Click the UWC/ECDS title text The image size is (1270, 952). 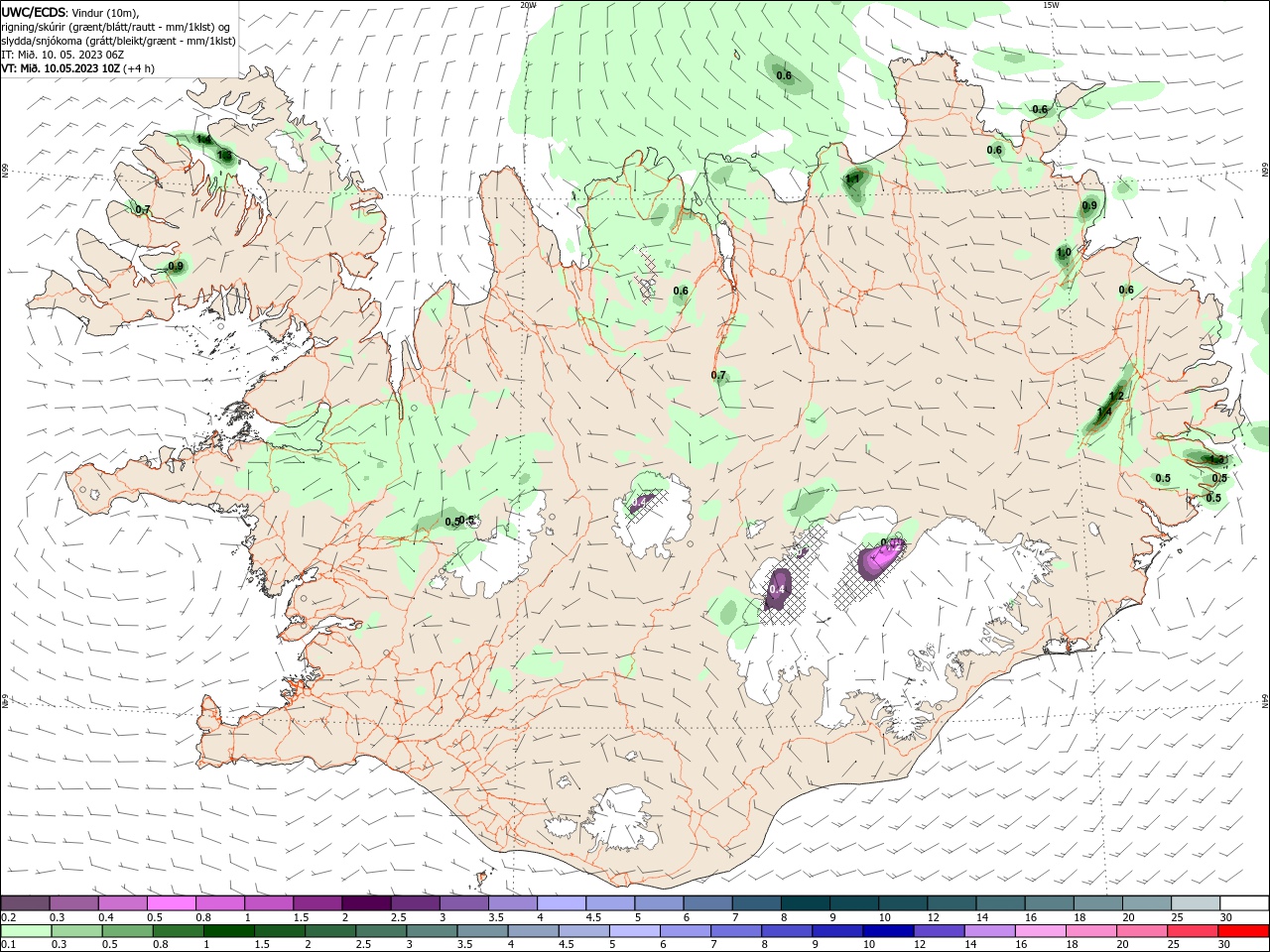point(34,12)
